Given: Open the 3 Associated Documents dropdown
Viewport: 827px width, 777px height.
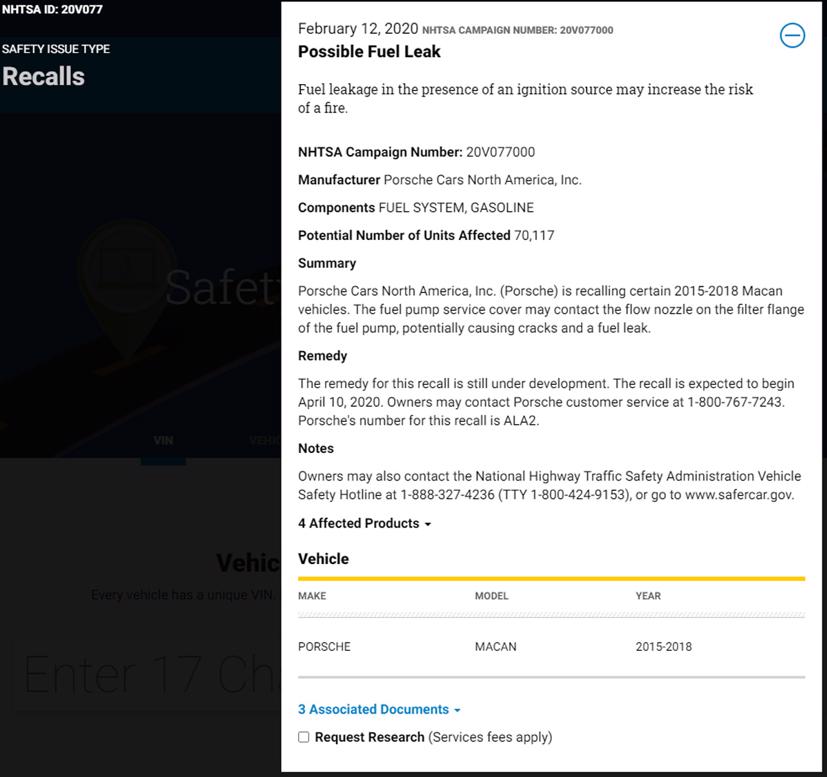Looking at the screenshot, I should click(x=379, y=709).
